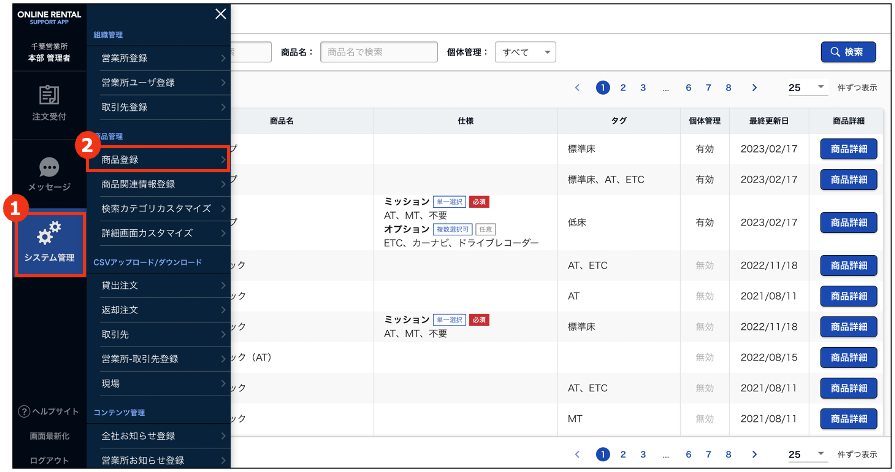This screenshot has height=472, width=895.
Task: Click 画面最新化 refresh screen link
Action: pyautogui.click(x=49, y=436)
